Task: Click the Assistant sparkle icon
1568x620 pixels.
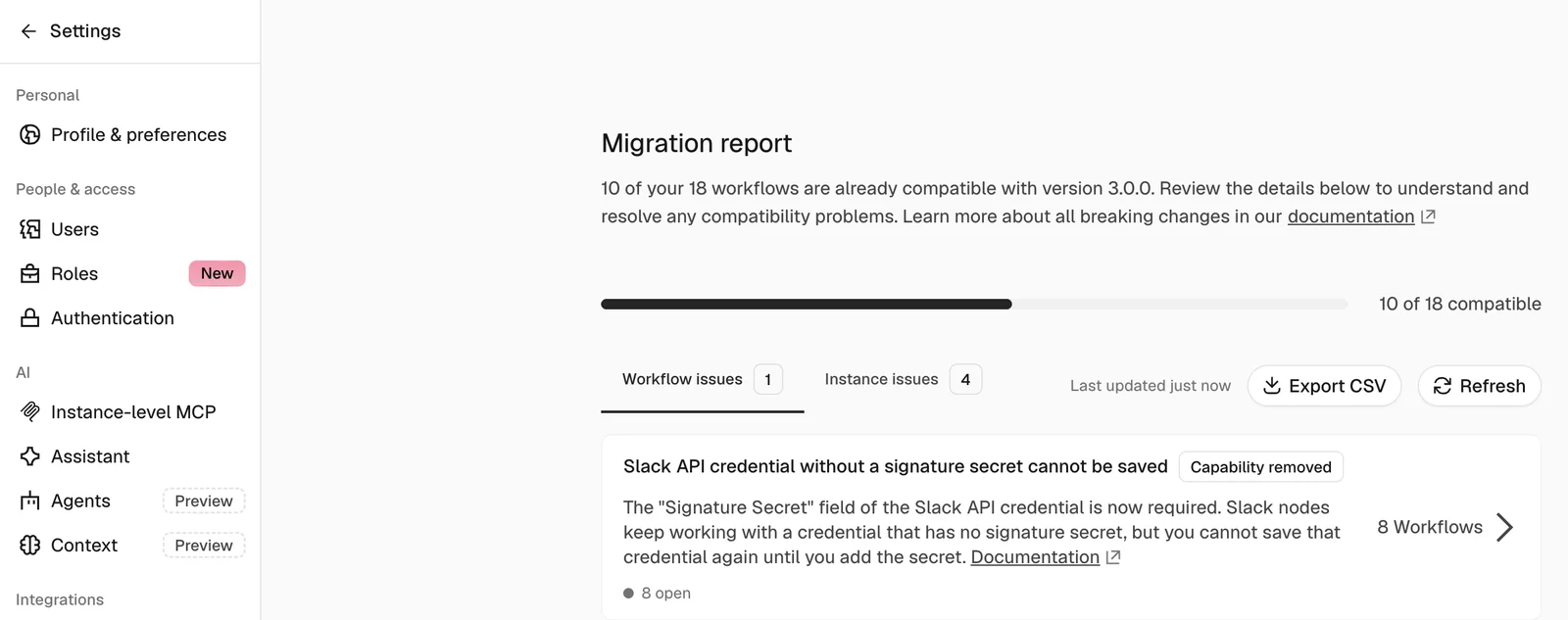Action: 30,456
